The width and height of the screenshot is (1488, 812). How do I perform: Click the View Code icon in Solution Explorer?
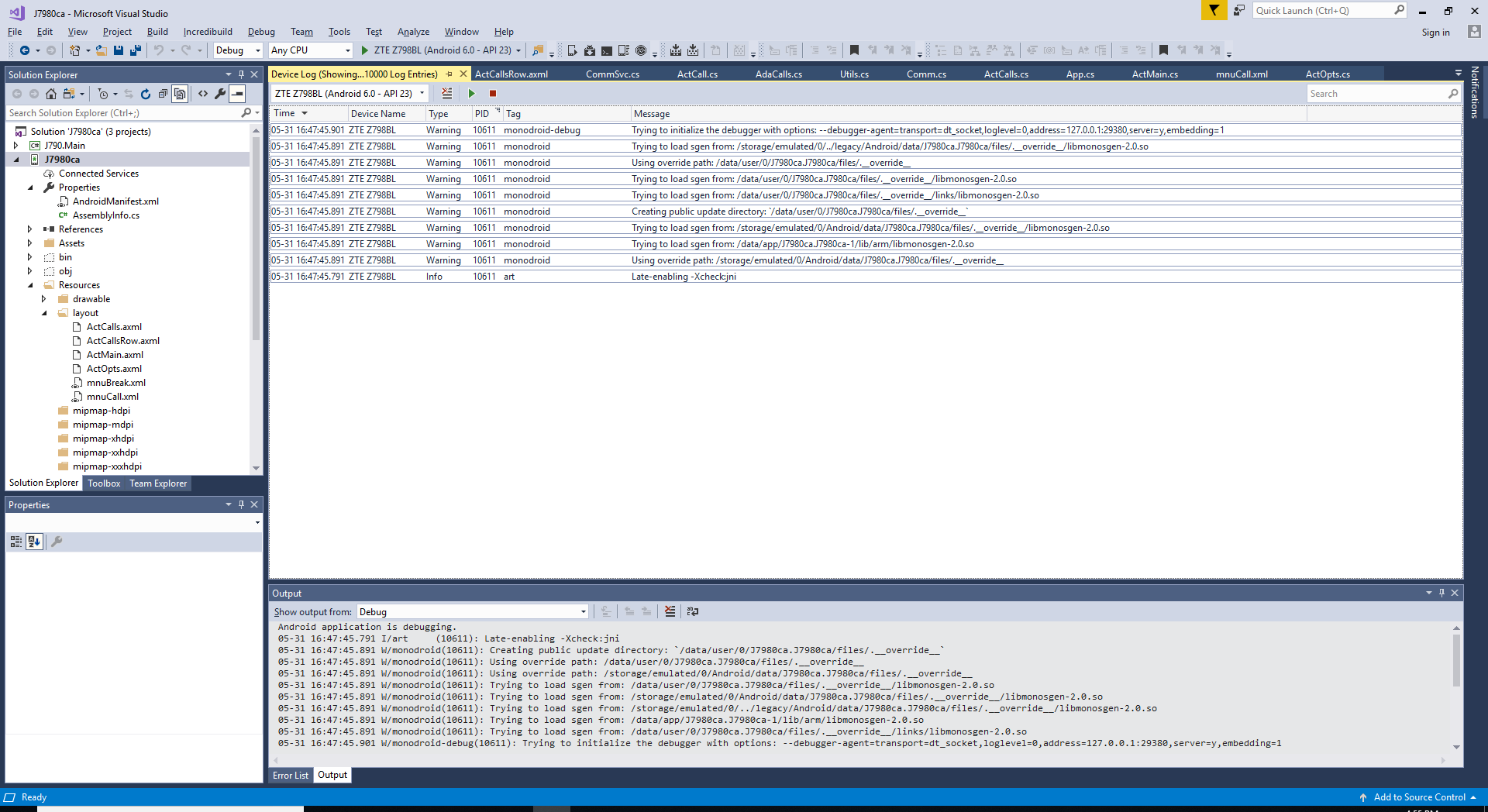(203, 94)
